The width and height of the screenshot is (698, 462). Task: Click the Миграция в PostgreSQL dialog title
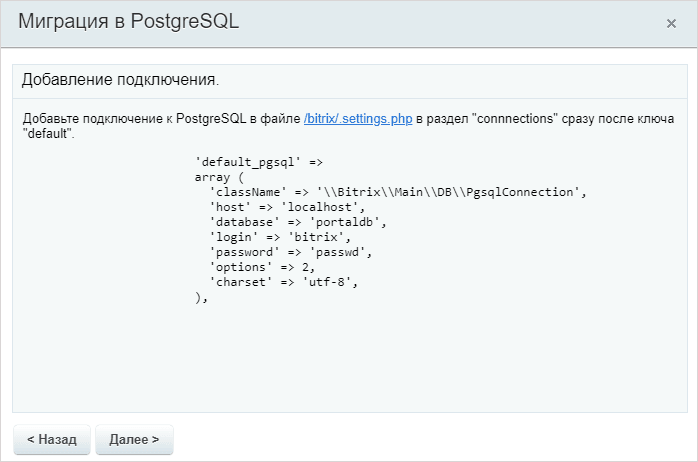(129, 21)
